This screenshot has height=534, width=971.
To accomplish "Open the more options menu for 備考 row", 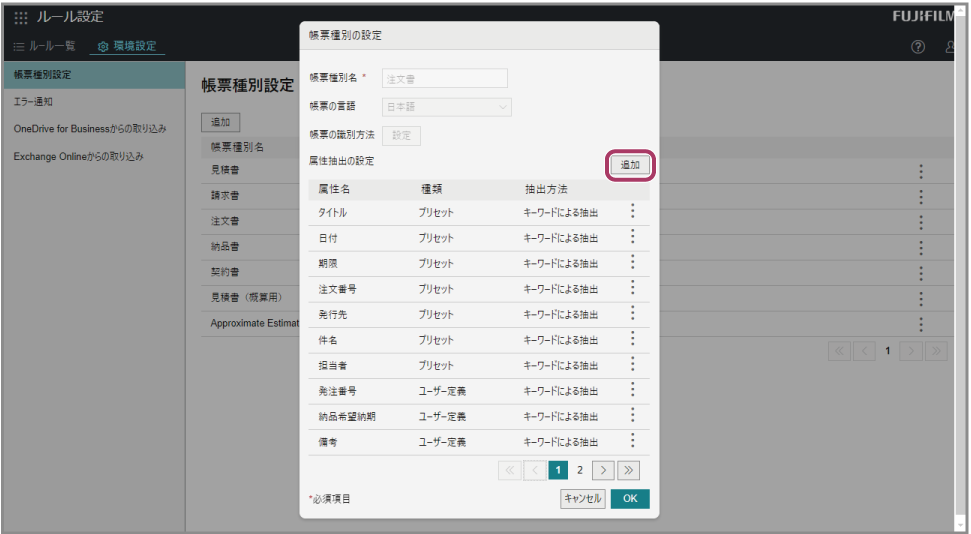I will [632, 440].
